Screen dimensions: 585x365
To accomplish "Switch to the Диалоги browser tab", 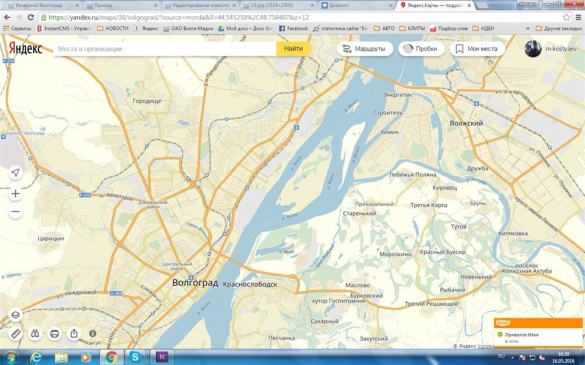I will (x=356, y=6).
